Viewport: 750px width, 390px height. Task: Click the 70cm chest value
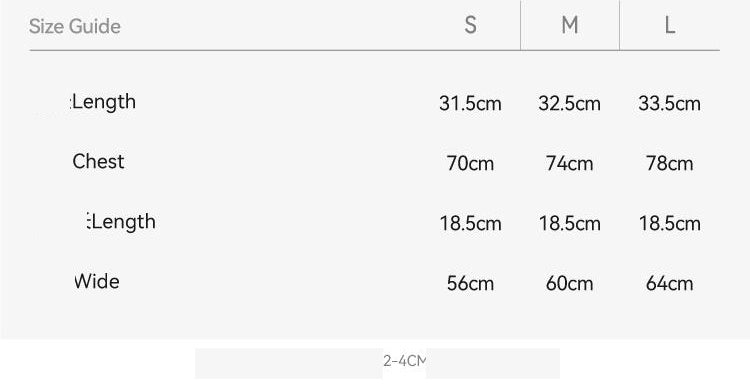470,164
